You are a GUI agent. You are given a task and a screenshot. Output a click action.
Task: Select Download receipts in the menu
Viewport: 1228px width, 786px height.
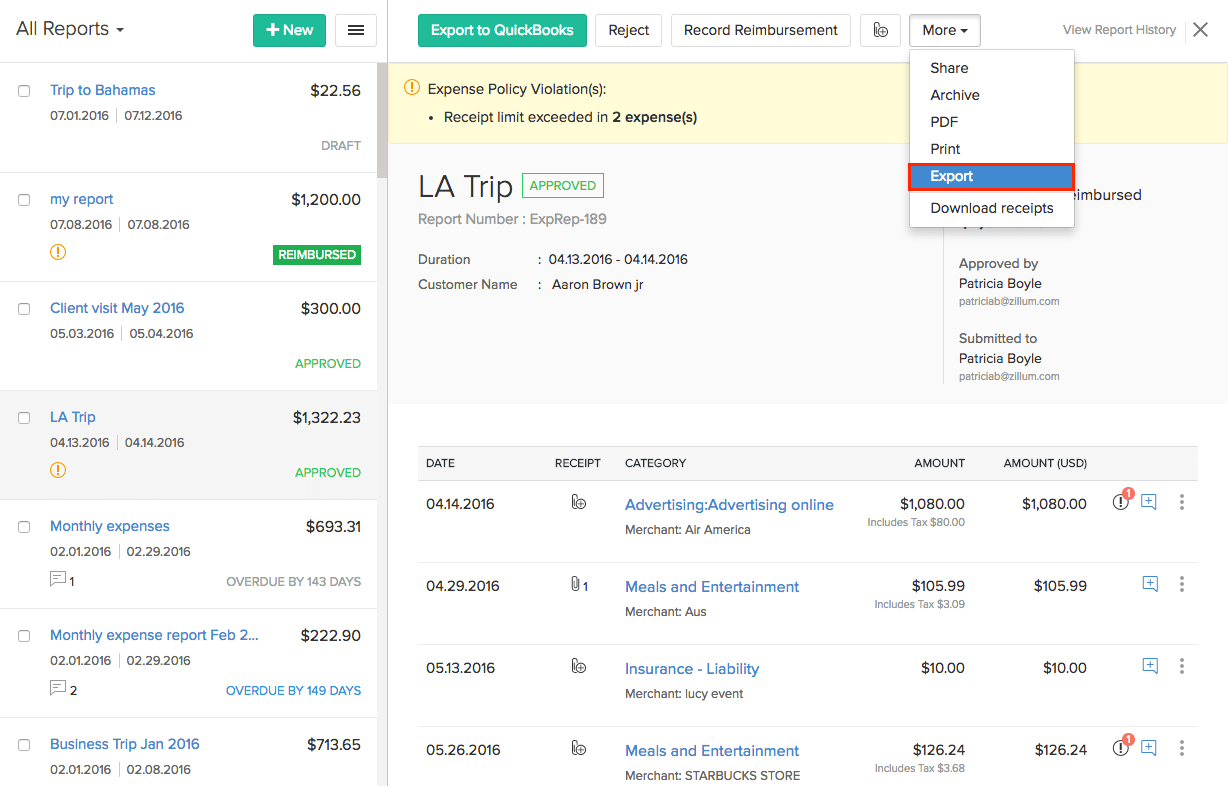991,208
